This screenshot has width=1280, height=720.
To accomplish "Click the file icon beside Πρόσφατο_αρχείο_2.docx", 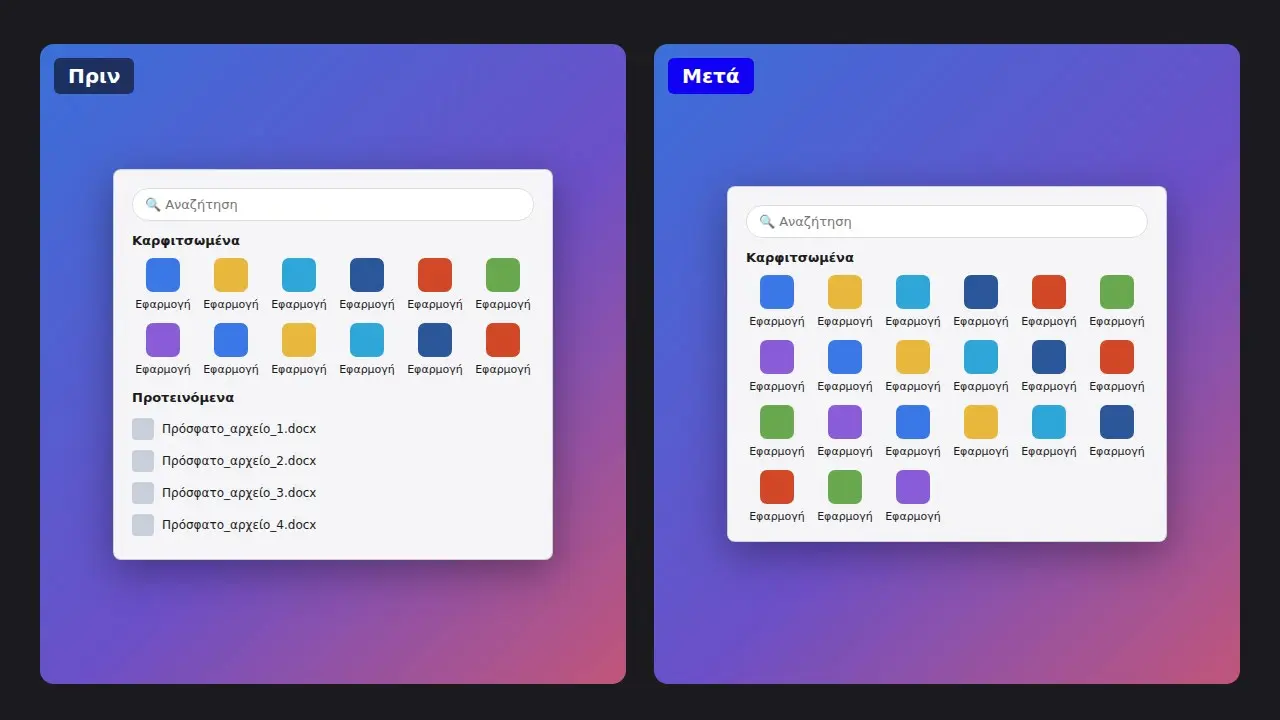I will 143,461.
